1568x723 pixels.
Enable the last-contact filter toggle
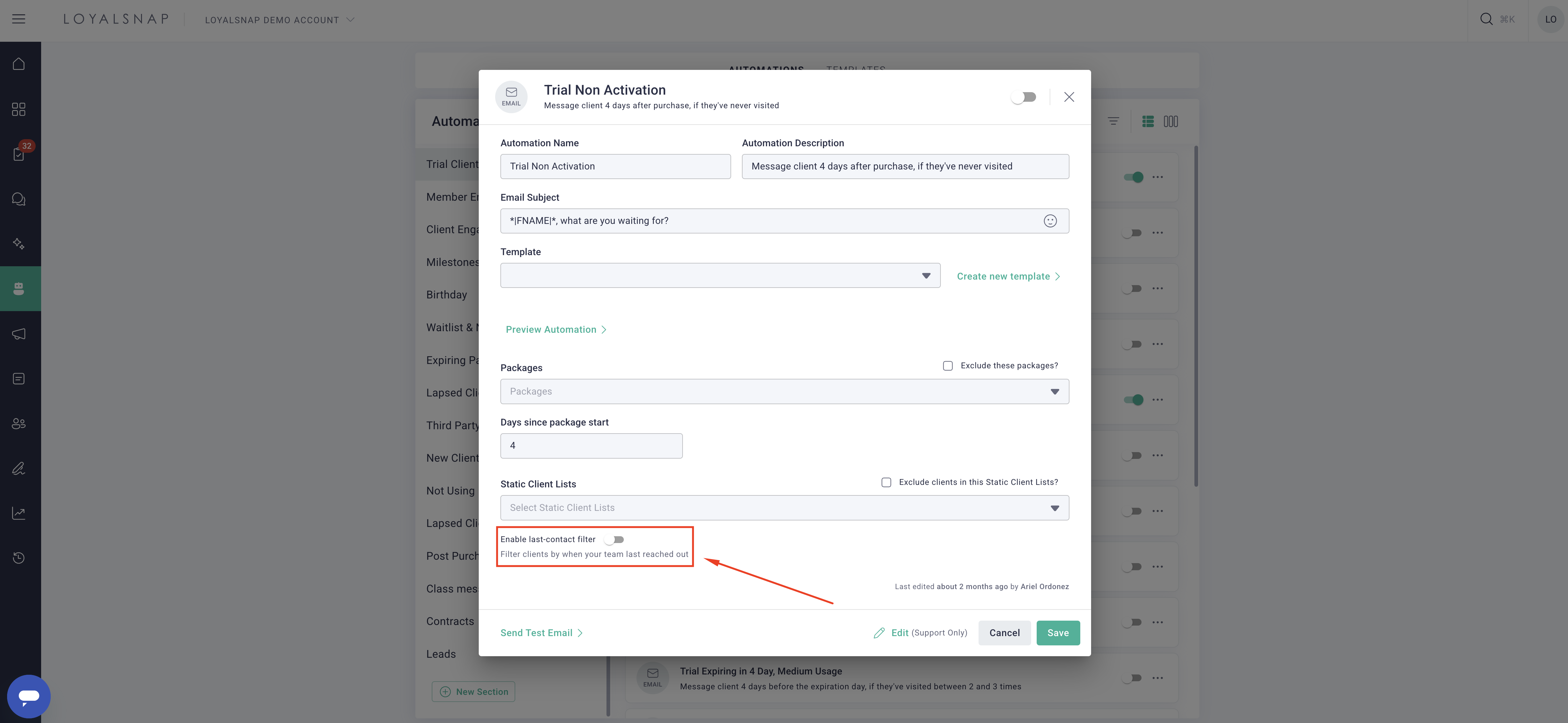[614, 539]
